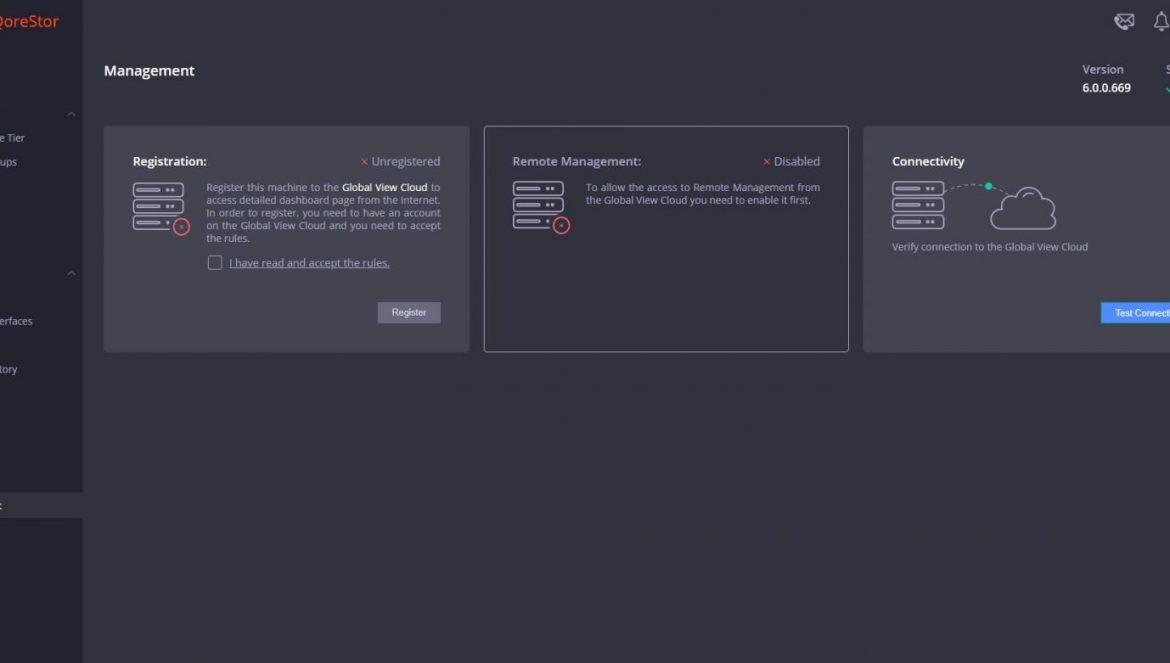Go to the "tory" sidebar item
Screen dimensions: 1170x663
[9, 369]
